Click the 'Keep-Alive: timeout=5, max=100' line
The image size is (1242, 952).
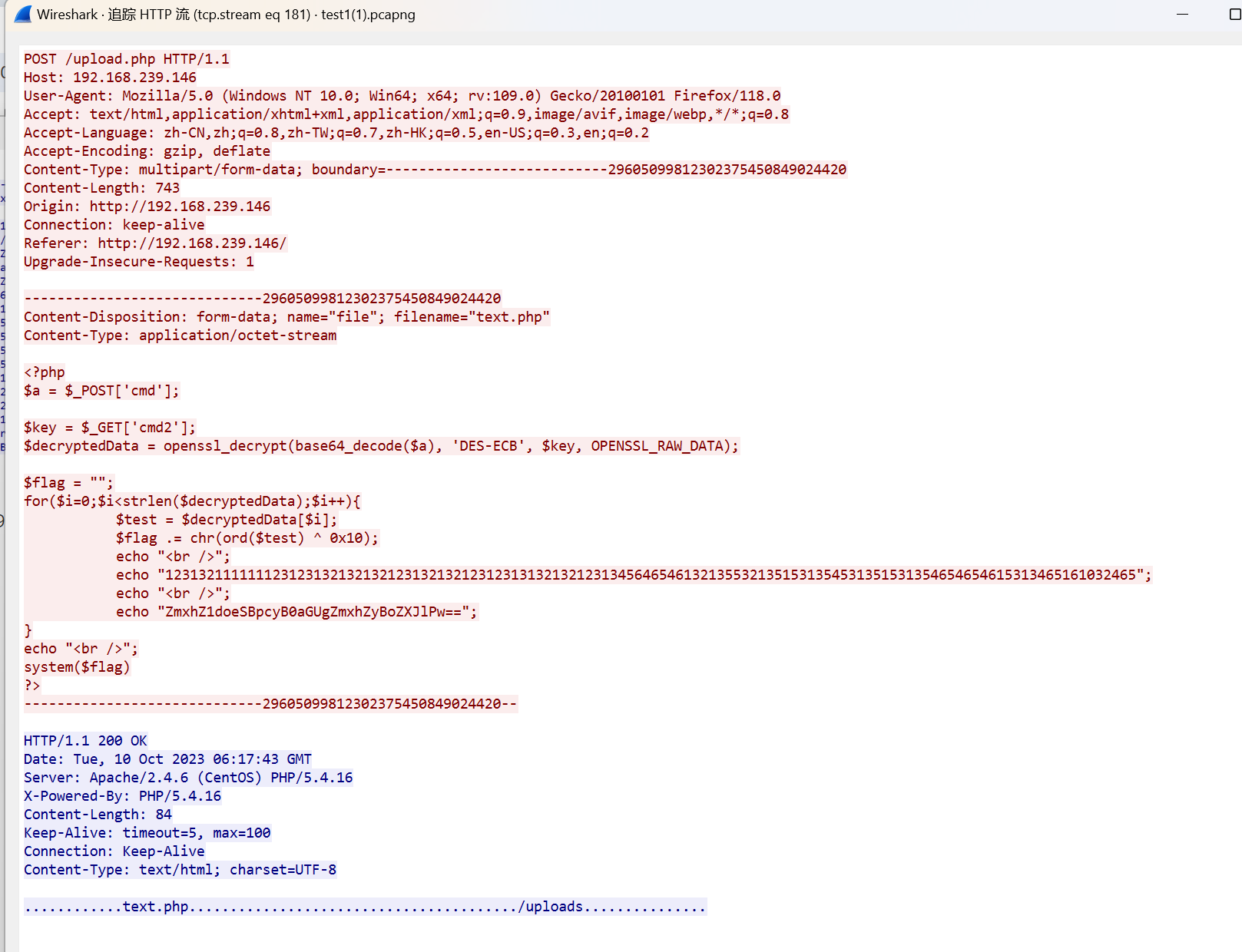[x=147, y=833]
